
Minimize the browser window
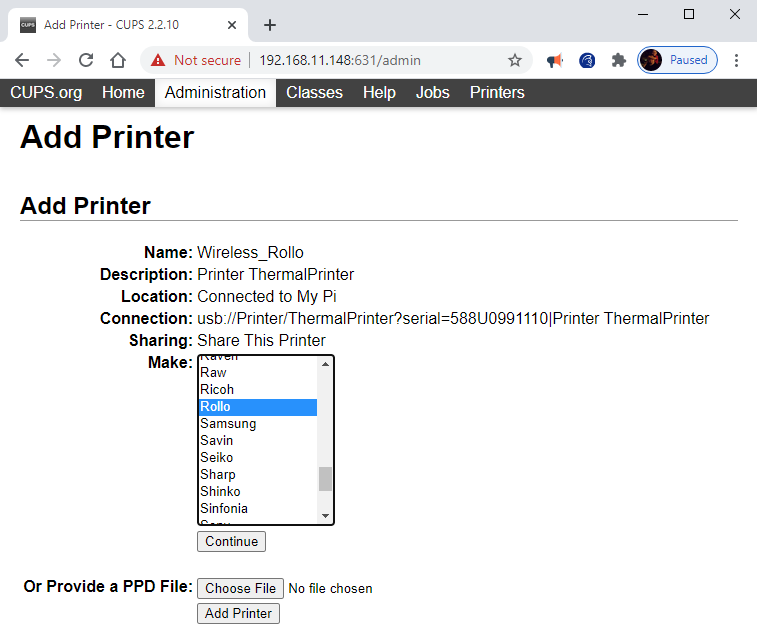pos(643,14)
